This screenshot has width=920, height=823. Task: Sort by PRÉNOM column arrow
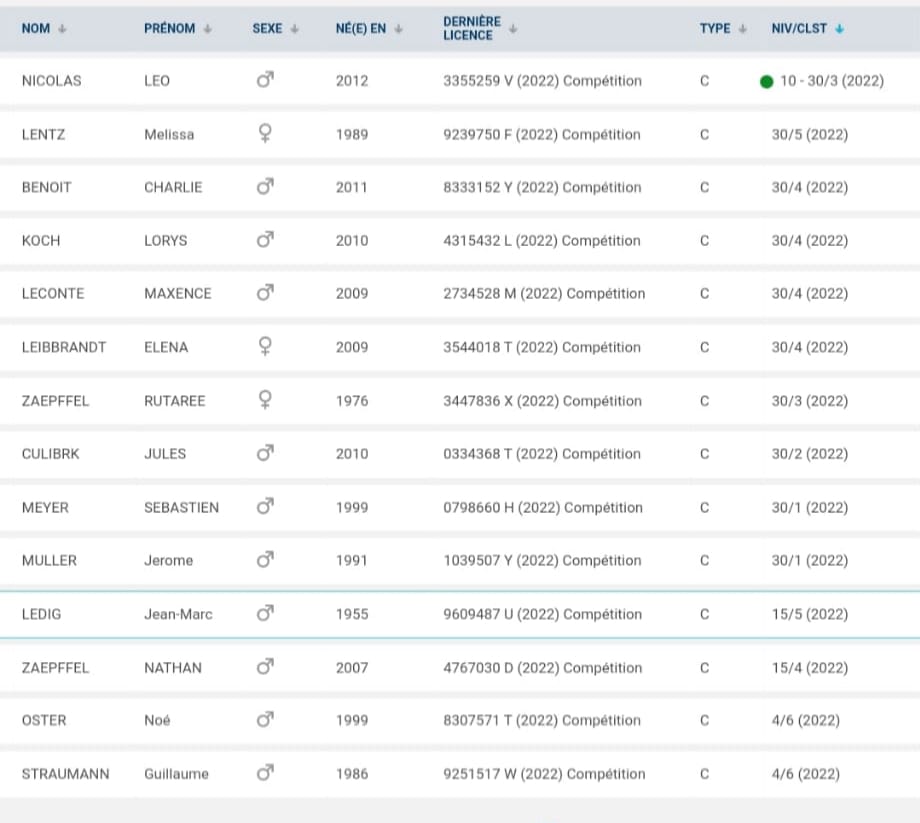(x=208, y=29)
